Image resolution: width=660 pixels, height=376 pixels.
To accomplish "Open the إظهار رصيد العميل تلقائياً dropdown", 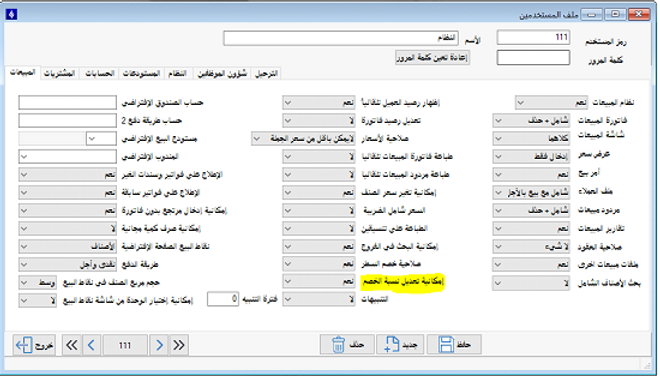I will coord(319,102).
